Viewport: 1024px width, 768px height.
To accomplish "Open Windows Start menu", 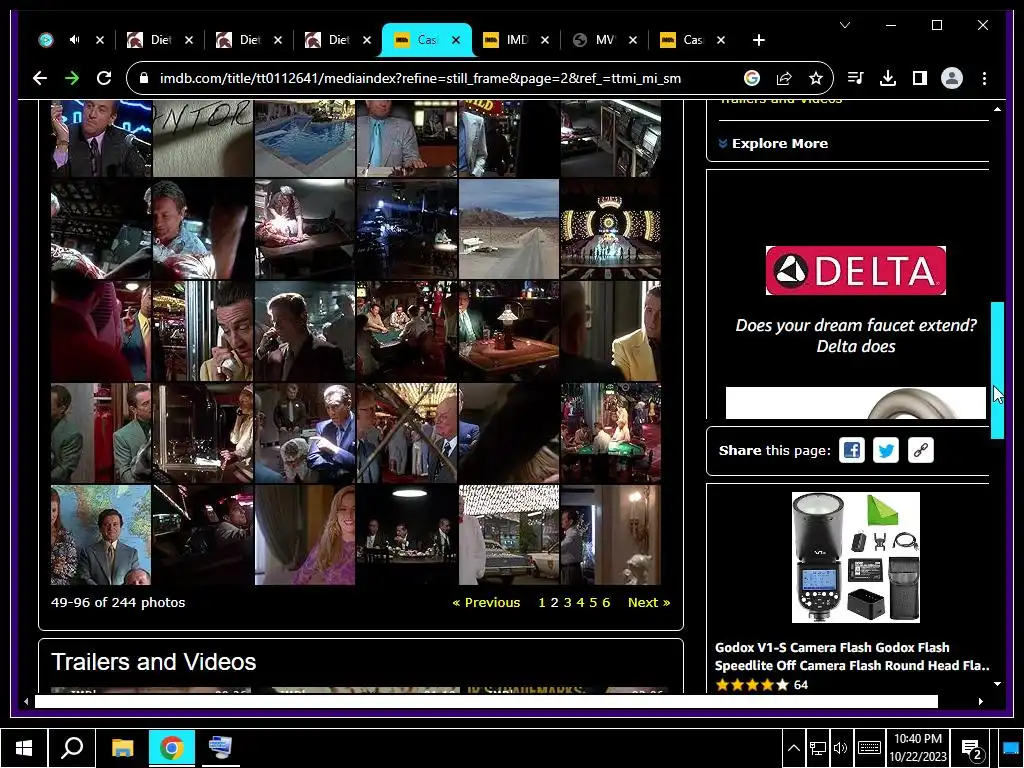I will [x=24, y=747].
